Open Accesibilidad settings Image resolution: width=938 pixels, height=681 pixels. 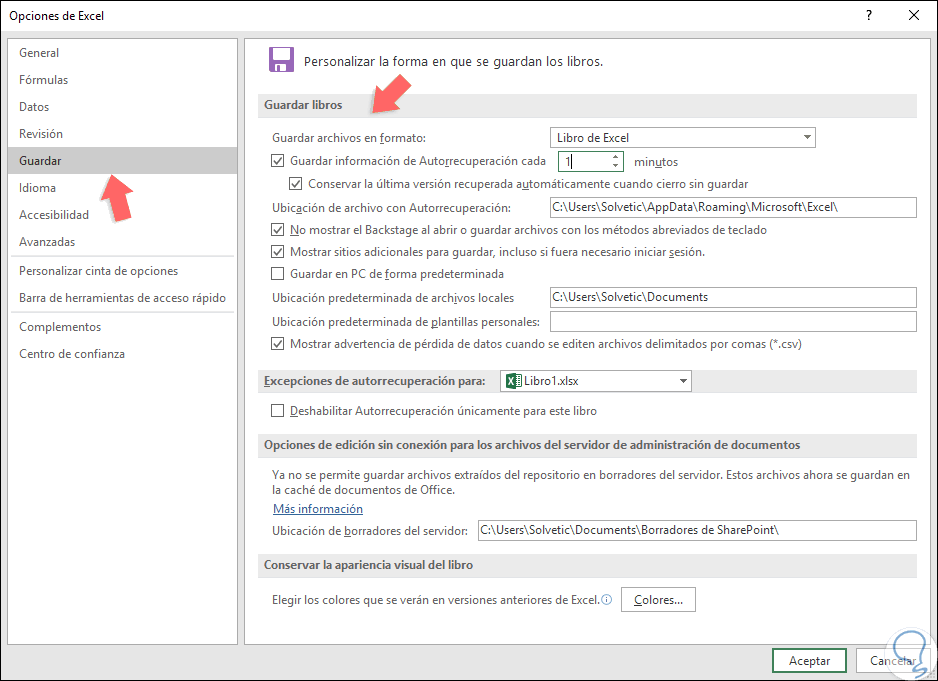pos(123,214)
